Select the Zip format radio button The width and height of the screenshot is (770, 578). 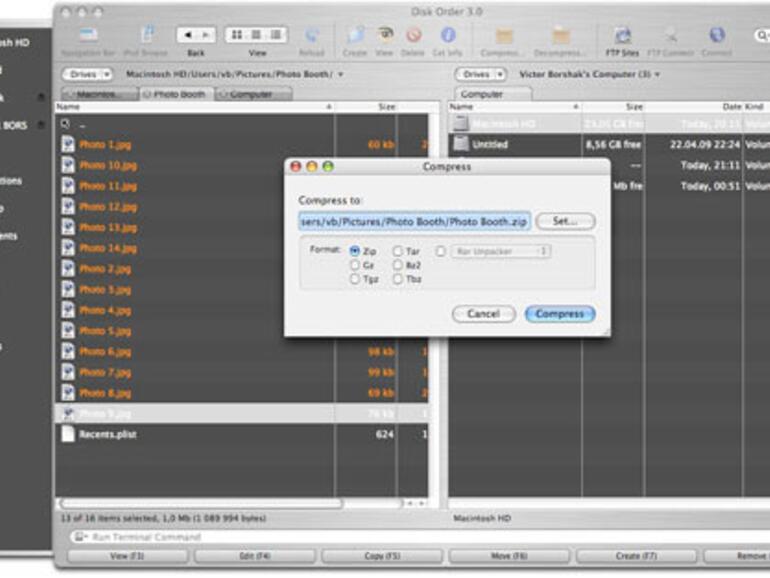[x=355, y=251]
